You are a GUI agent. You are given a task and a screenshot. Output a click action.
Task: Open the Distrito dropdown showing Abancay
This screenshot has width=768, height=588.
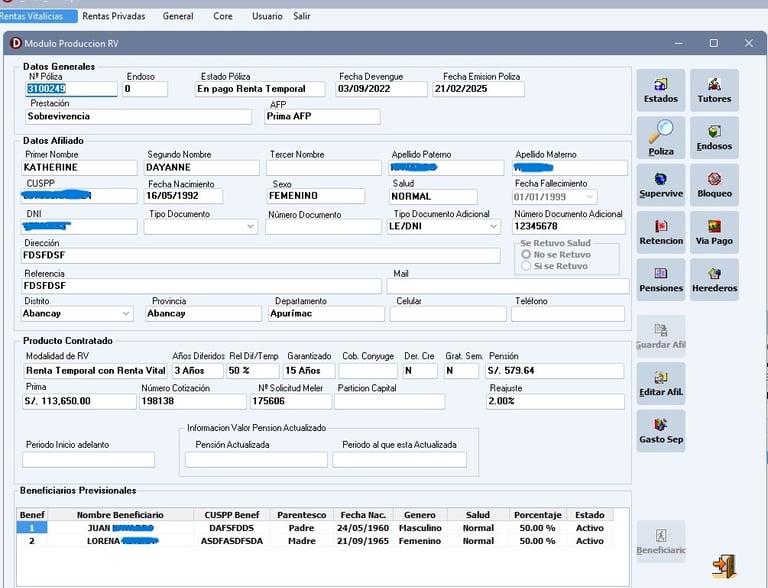[126, 314]
